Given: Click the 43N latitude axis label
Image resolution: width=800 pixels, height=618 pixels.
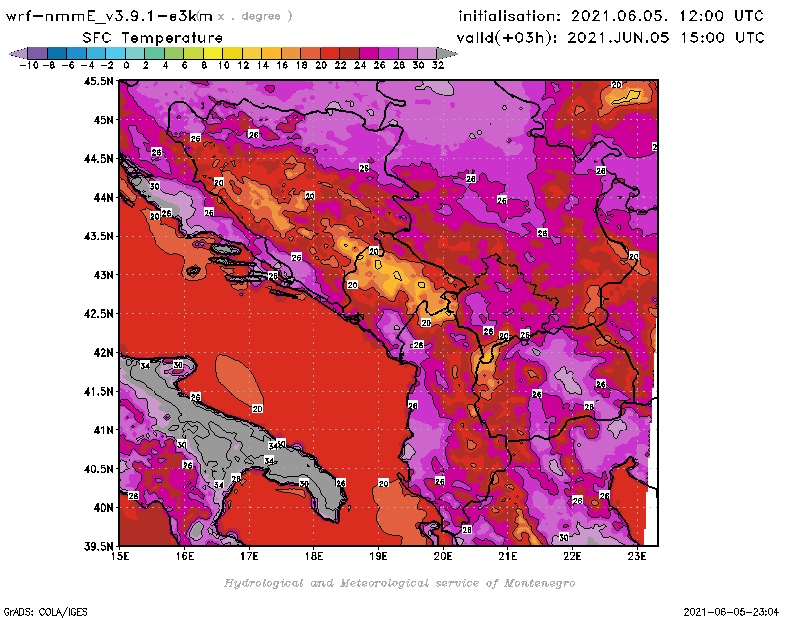Looking at the screenshot, I should point(103,275).
